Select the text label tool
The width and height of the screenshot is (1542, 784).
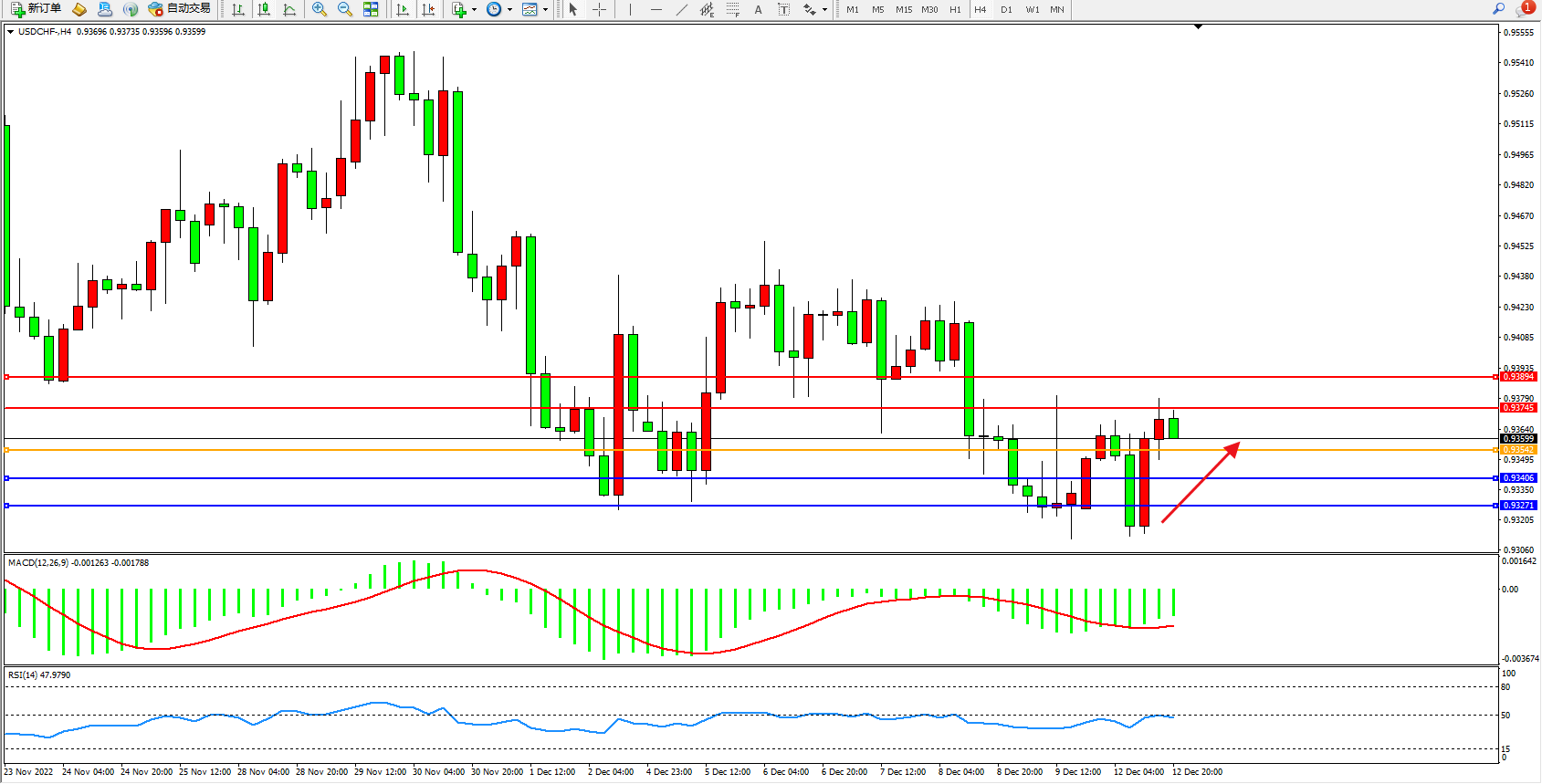click(x=783, y=9)
